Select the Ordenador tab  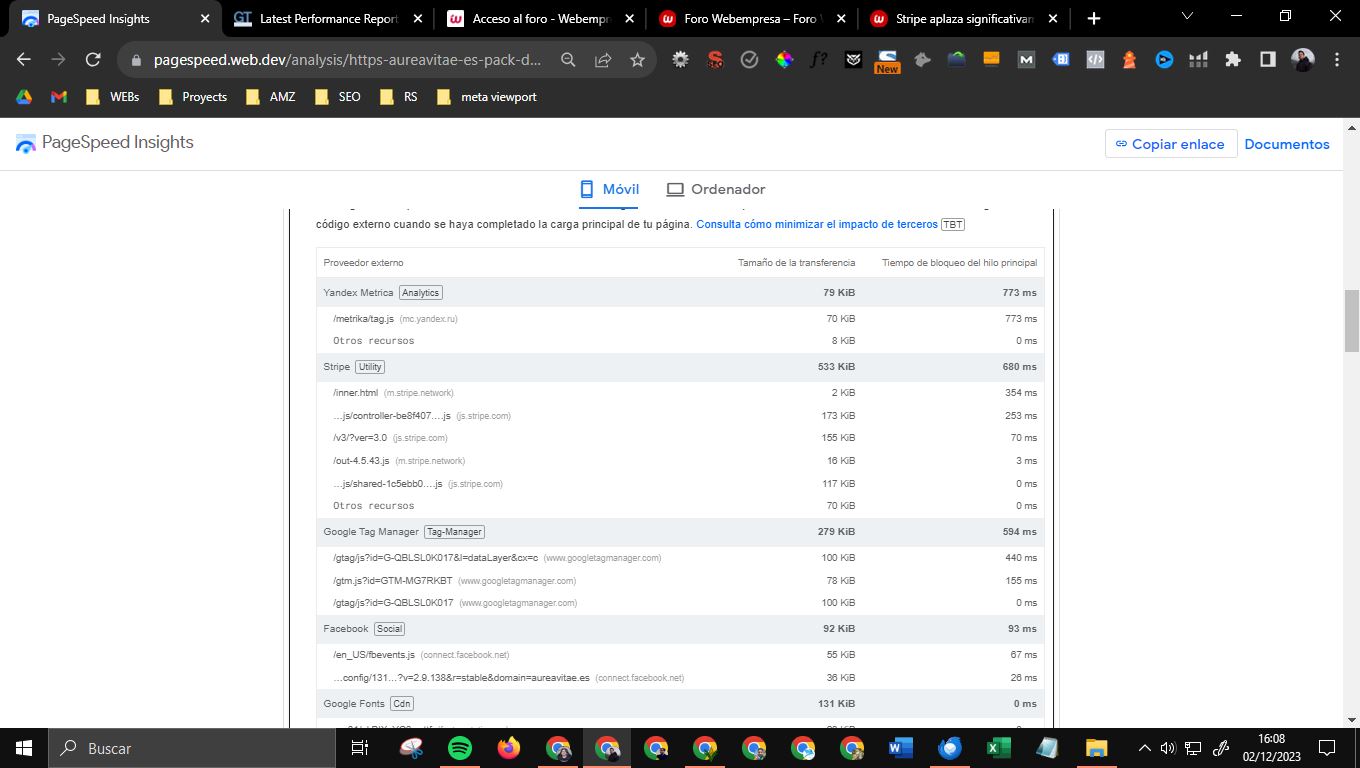point(716,189)
